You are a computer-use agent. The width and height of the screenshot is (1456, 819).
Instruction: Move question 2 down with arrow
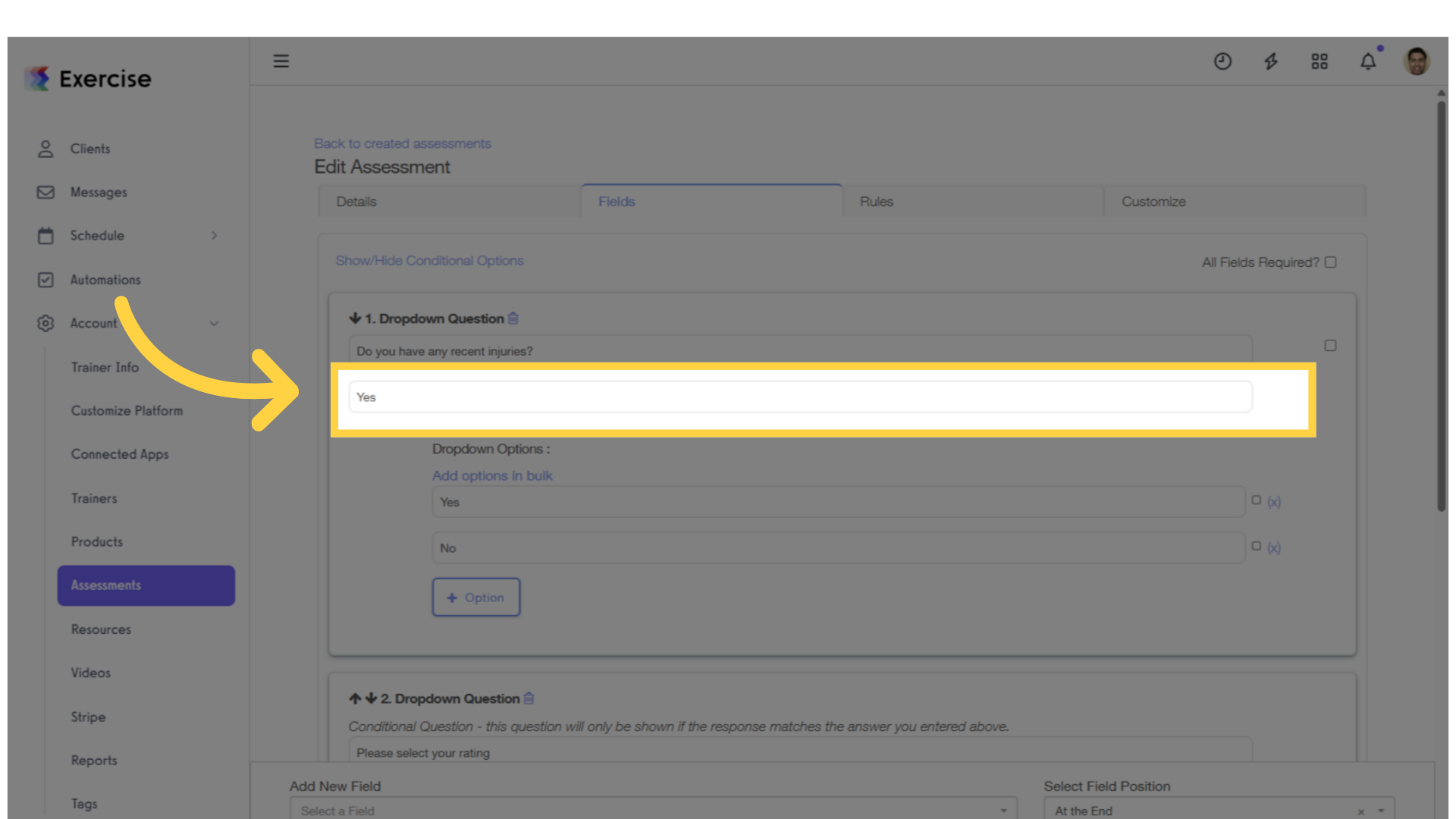pos(371,698)
